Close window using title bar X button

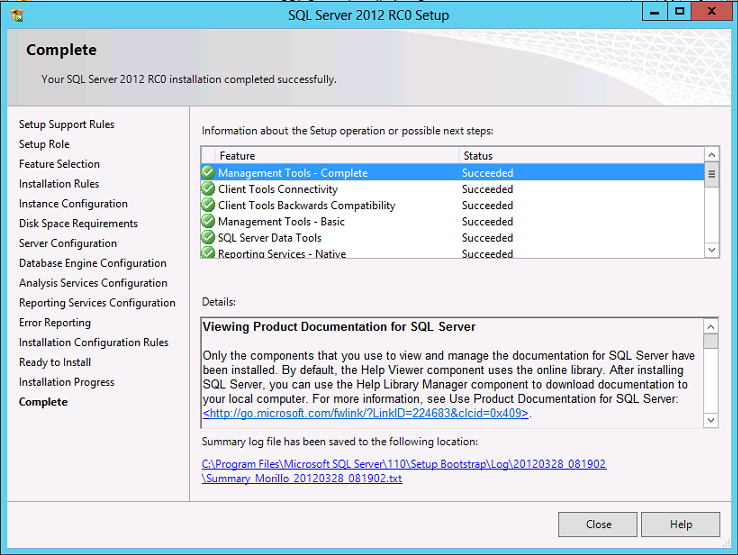click(x=712, y=12)
